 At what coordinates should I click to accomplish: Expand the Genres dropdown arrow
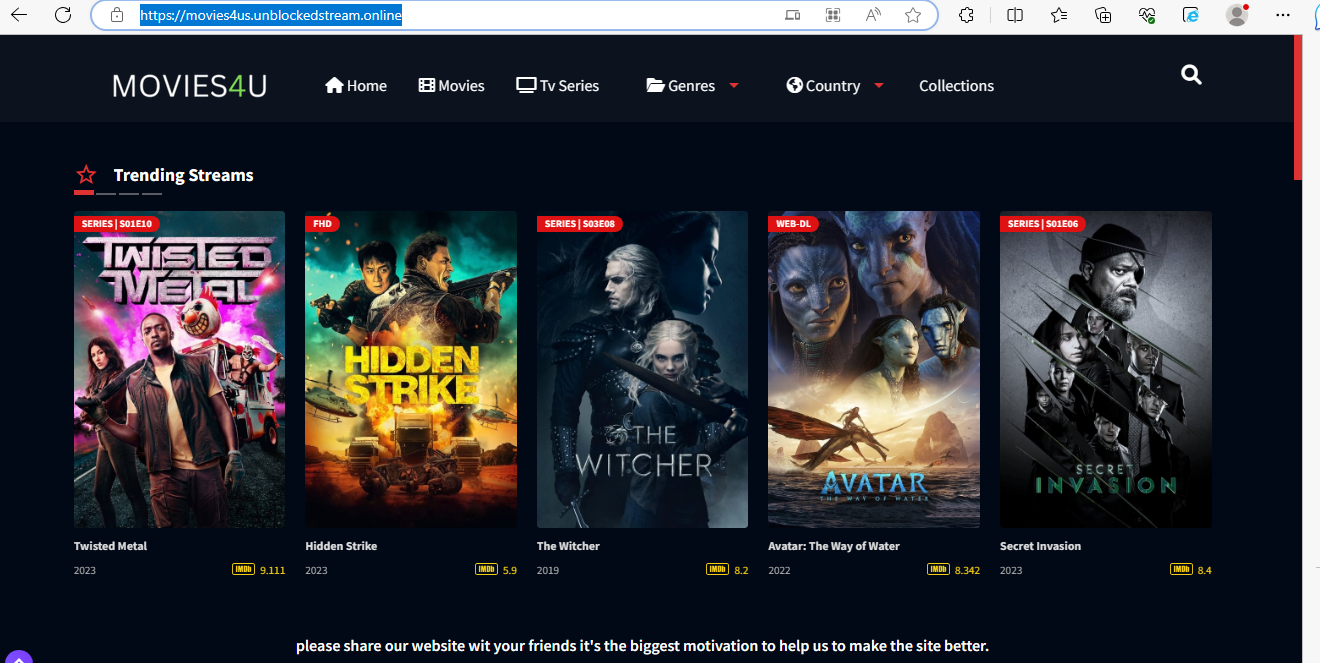(x=734, y=86)
